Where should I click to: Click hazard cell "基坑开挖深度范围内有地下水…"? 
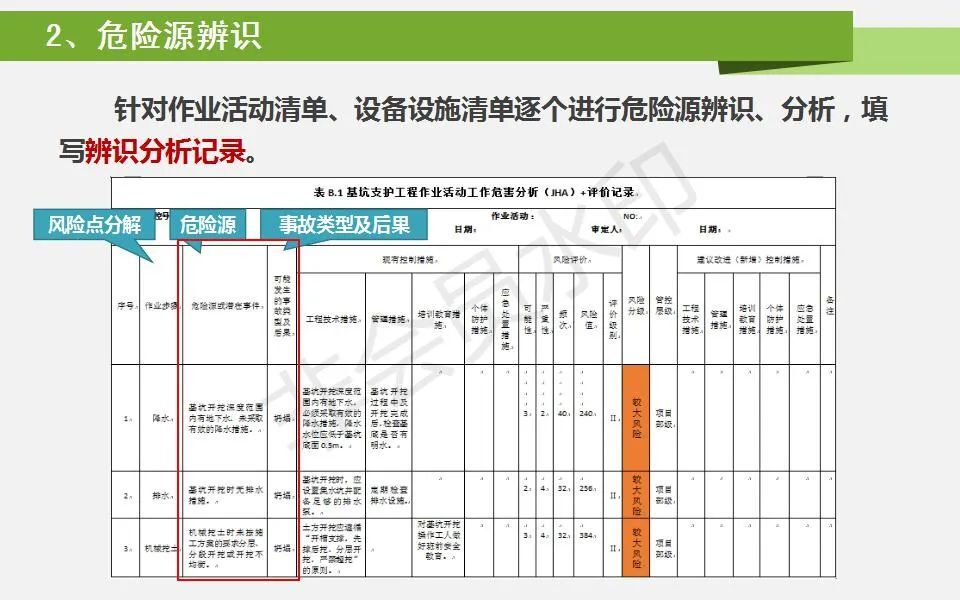click(x=225, y=418)
